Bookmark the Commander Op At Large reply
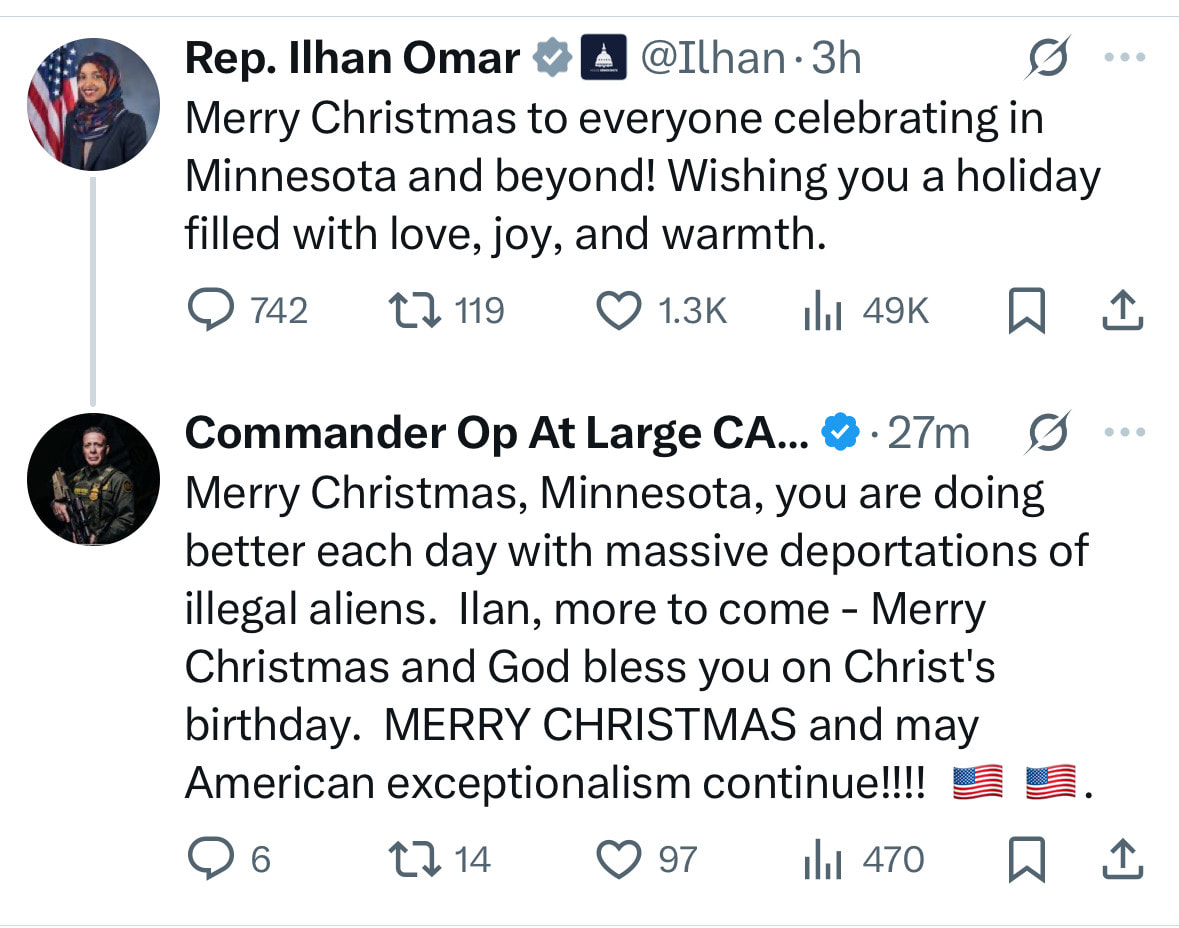The height and width of the screenshot is (928, 1179). (1027, 860)
